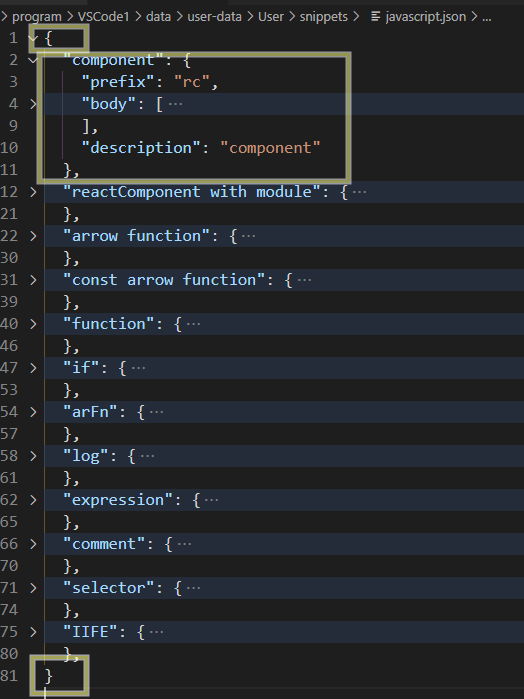Click the User breadcrumb segment
This screenshot has height=699, width=524.
pos(271,17)
